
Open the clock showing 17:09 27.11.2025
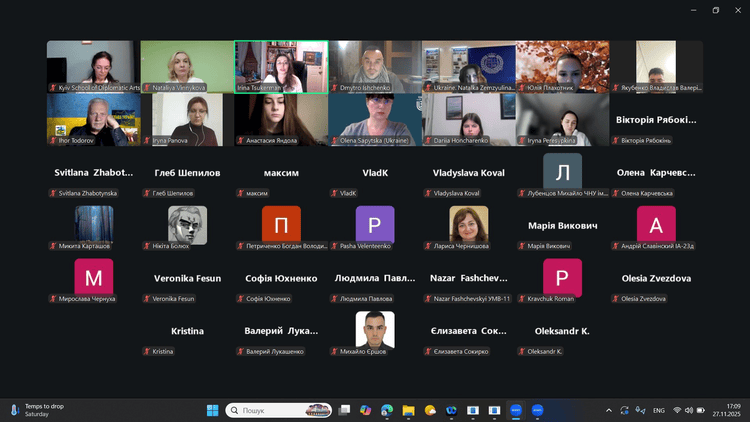point(733,410)
